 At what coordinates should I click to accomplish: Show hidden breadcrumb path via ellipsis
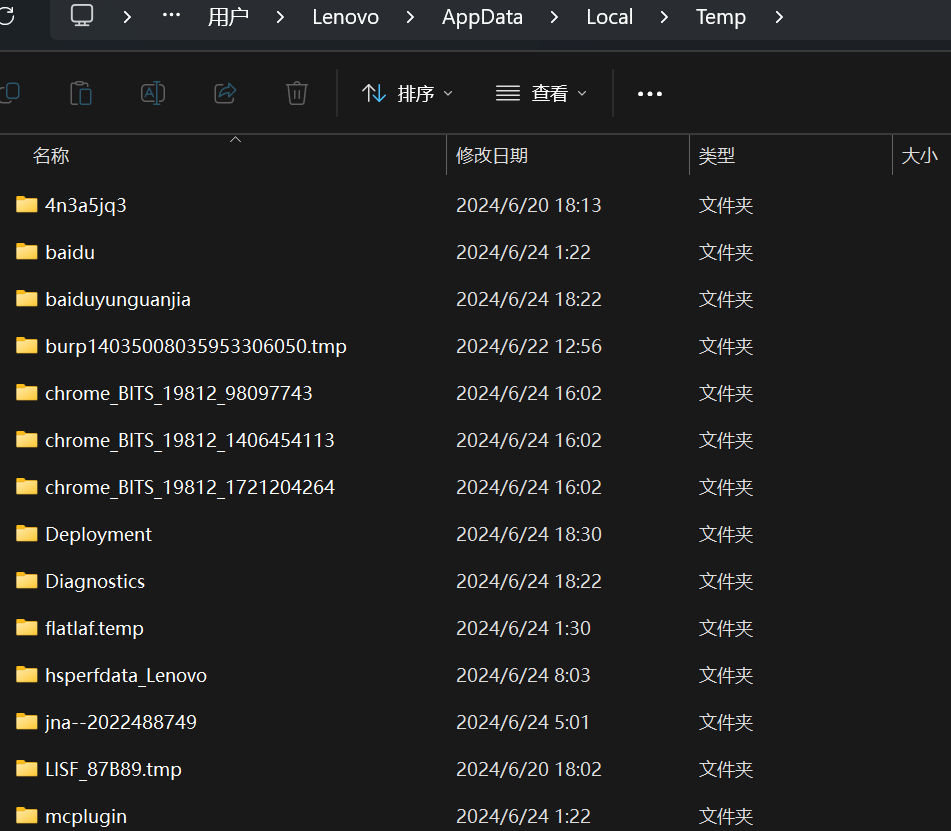coord(171,16)
